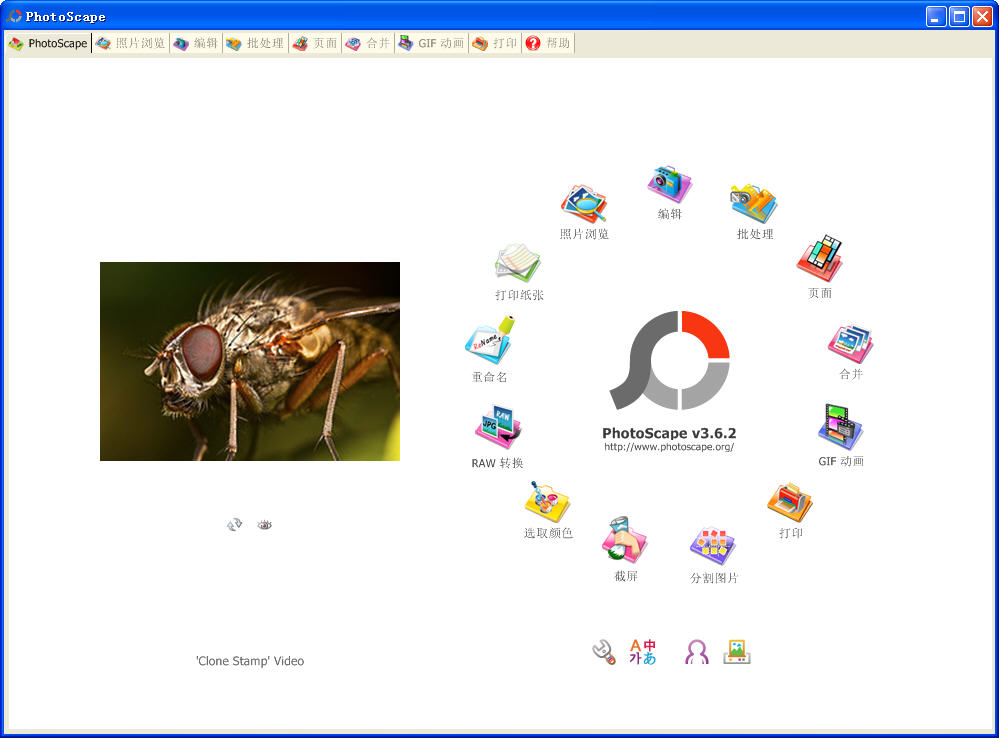Open settings via the wrench icon
Viewport: 999px width, 738px height.
pos(603,652)
